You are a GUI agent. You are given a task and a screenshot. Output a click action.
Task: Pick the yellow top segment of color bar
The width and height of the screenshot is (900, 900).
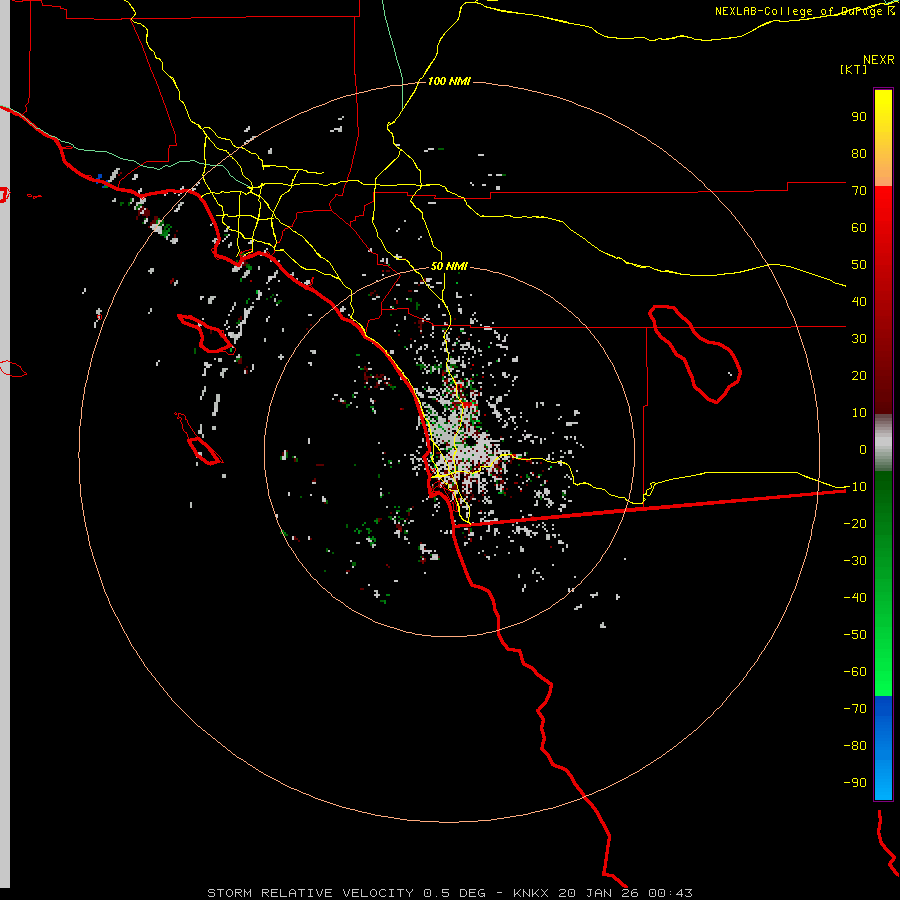click(x=883, y=138)
